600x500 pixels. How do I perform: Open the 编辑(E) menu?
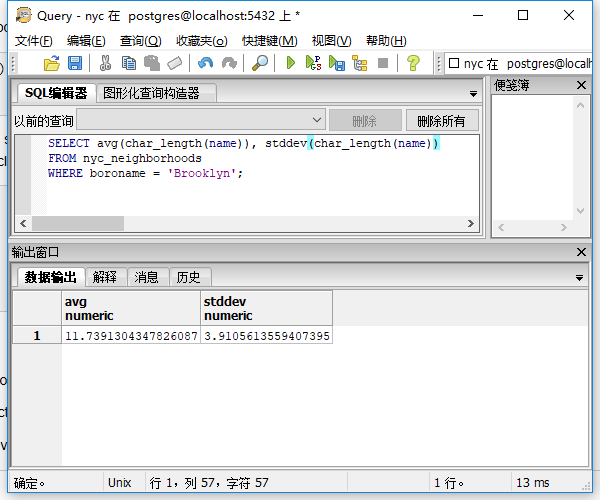click(86, 41)
